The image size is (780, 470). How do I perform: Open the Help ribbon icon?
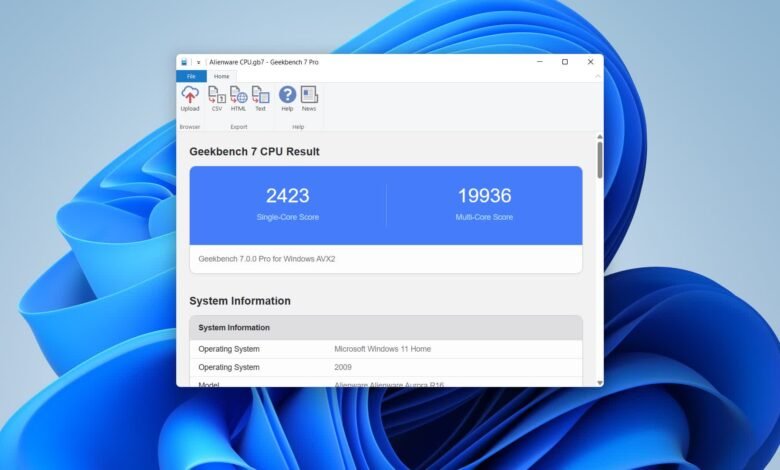click(287, 98)
